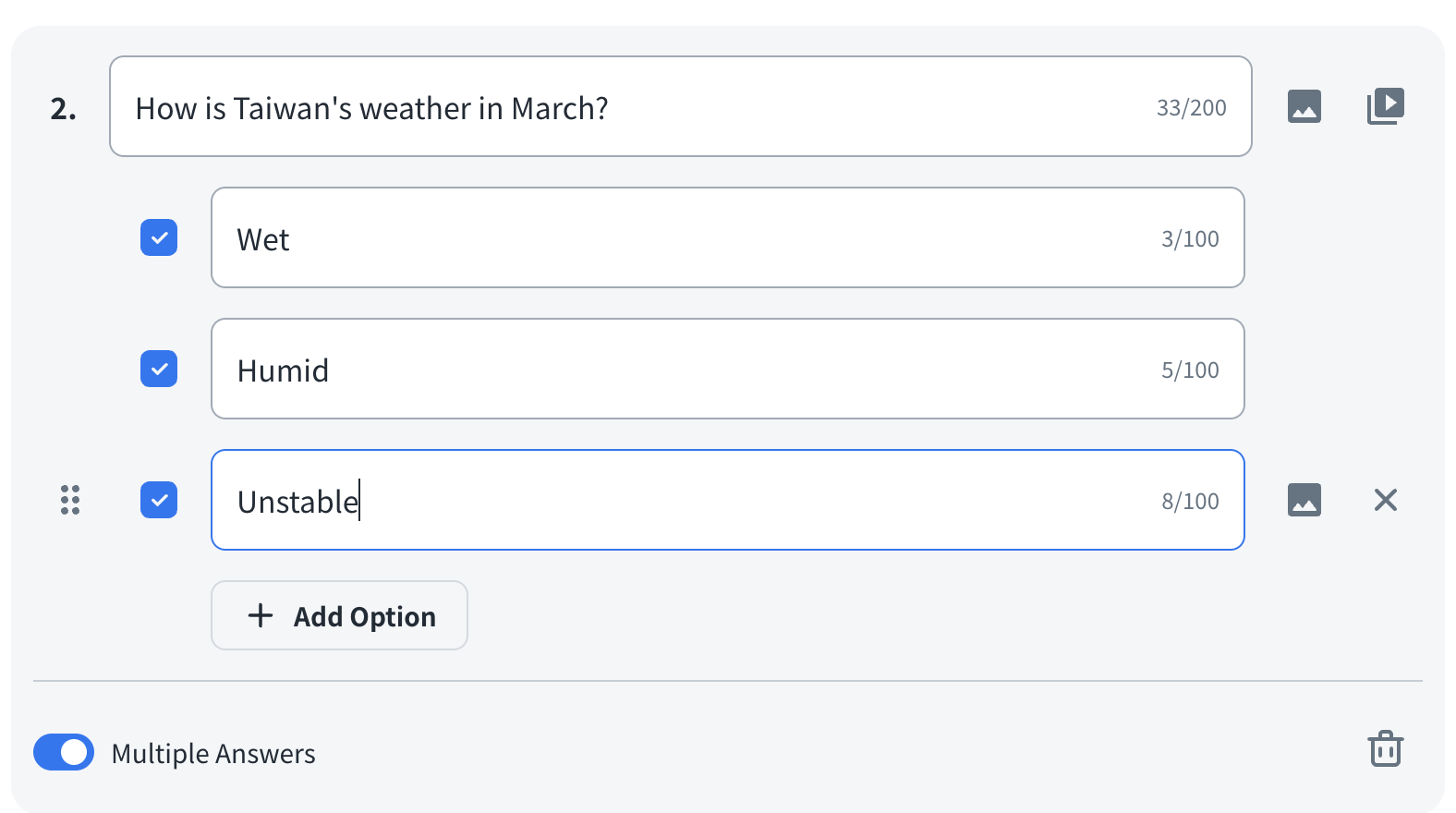Uncheck the Wet answer checkbox
Screen dimensions: 1456x813
pyautogui.click(x=159, y=237)
